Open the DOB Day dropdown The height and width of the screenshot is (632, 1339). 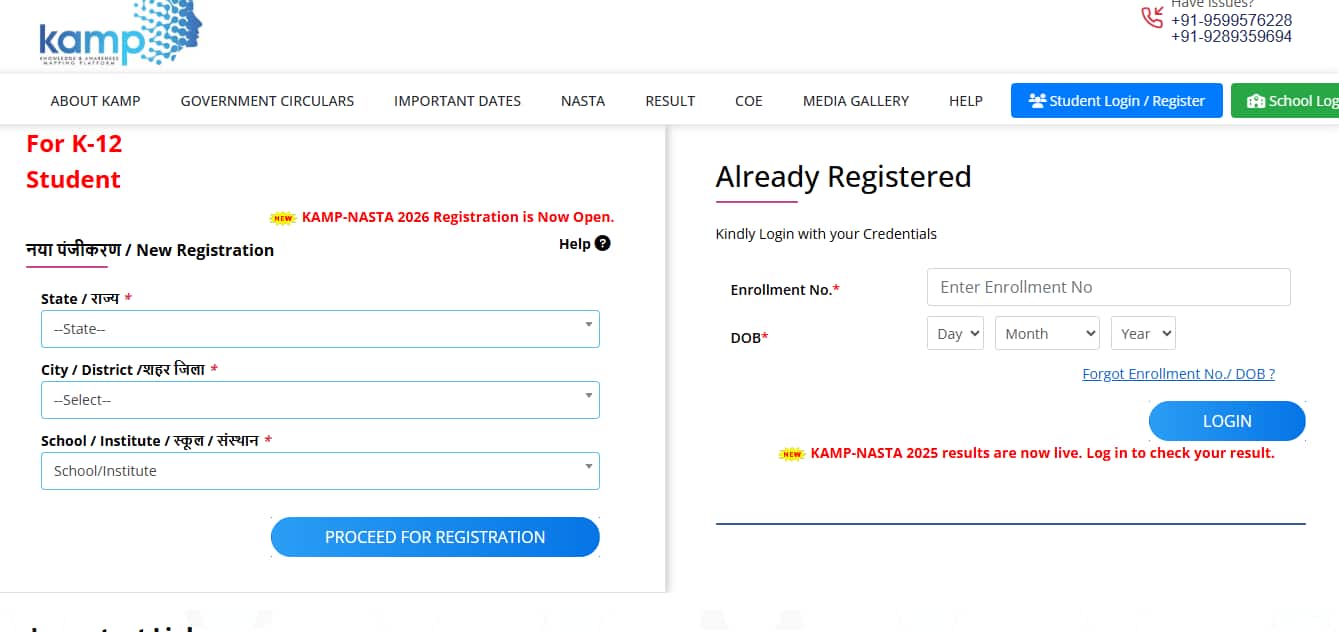[x=955, y=333]
